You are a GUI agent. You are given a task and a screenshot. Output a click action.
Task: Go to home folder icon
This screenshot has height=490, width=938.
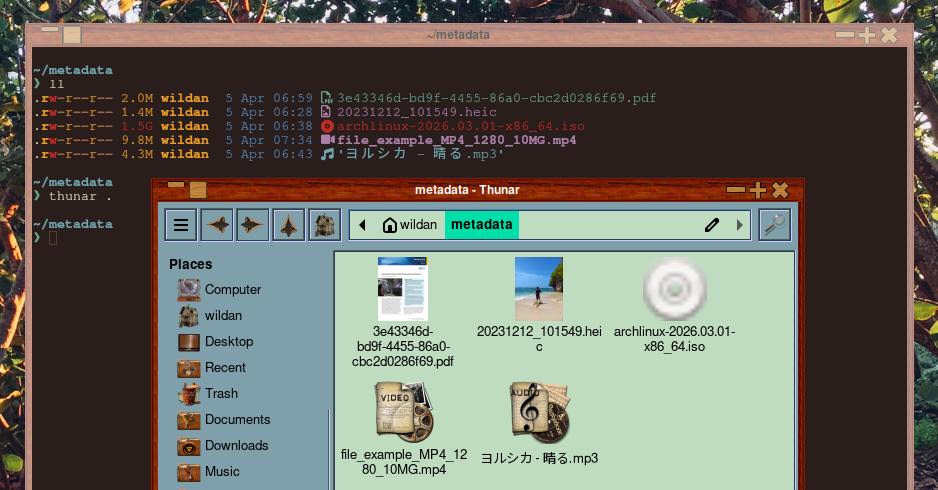[x=324, y=225]
